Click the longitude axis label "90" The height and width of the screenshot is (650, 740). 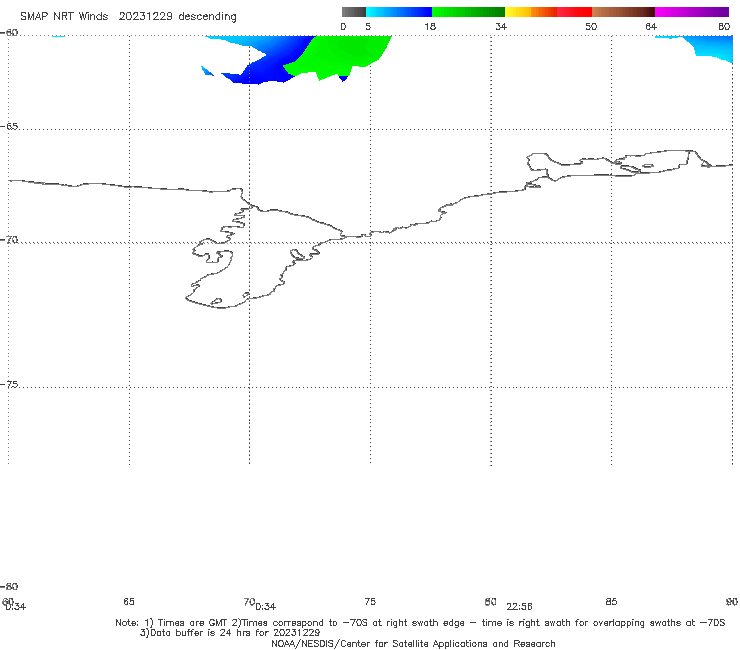tap(732, 601)
